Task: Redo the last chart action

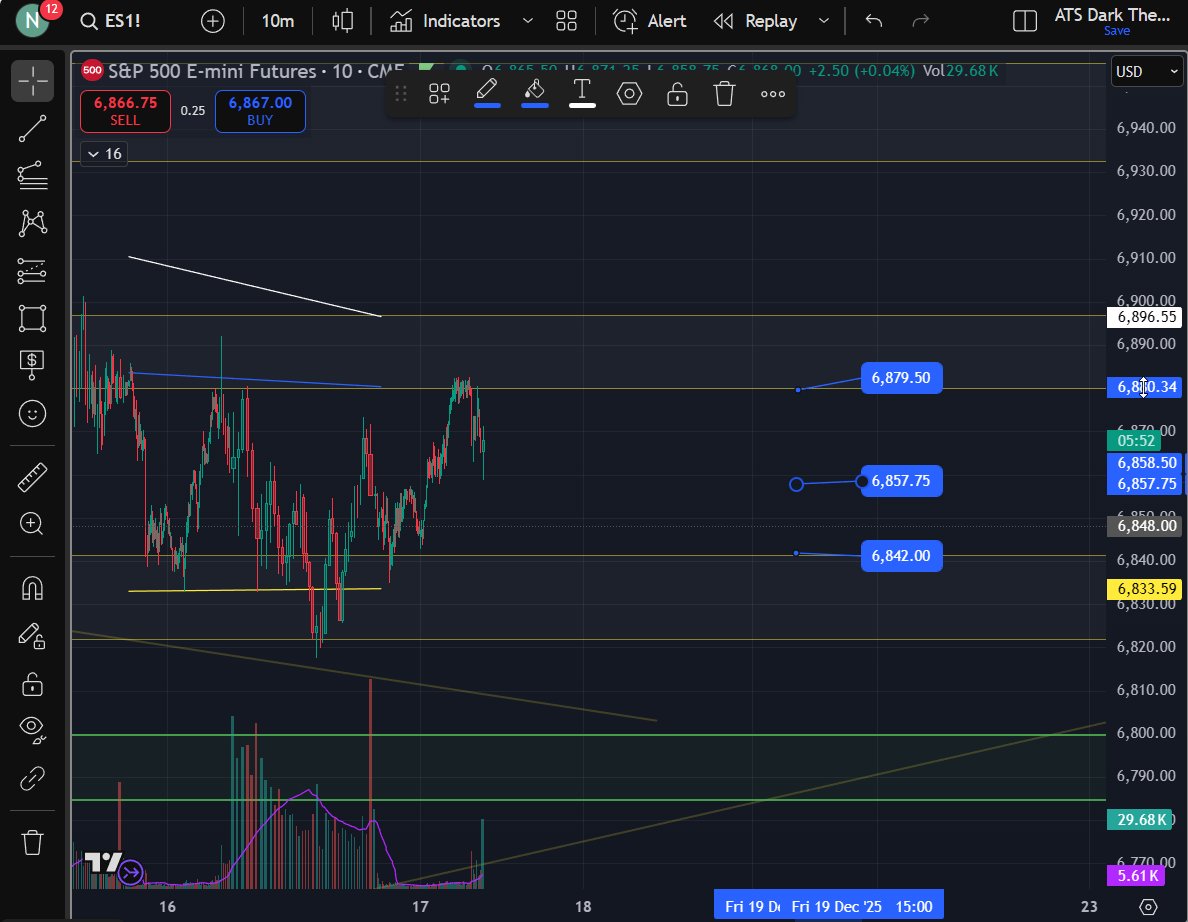Action: coord(921,21)
